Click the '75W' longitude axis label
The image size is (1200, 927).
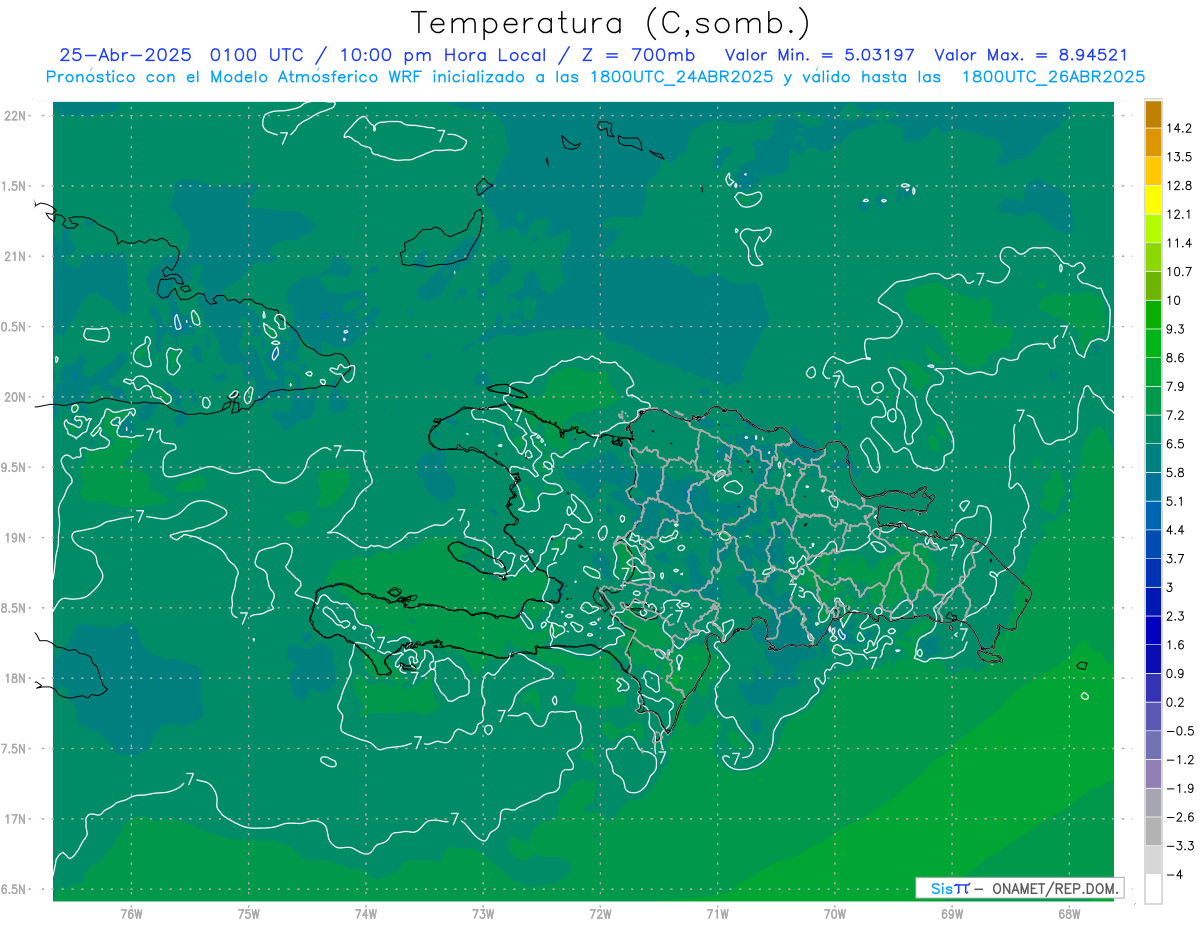(x=249, y=914)
